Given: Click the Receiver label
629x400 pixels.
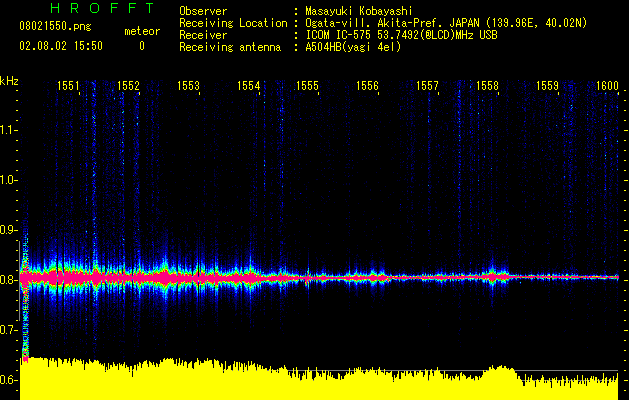Looking at the screenshot, I should point(203,35).
